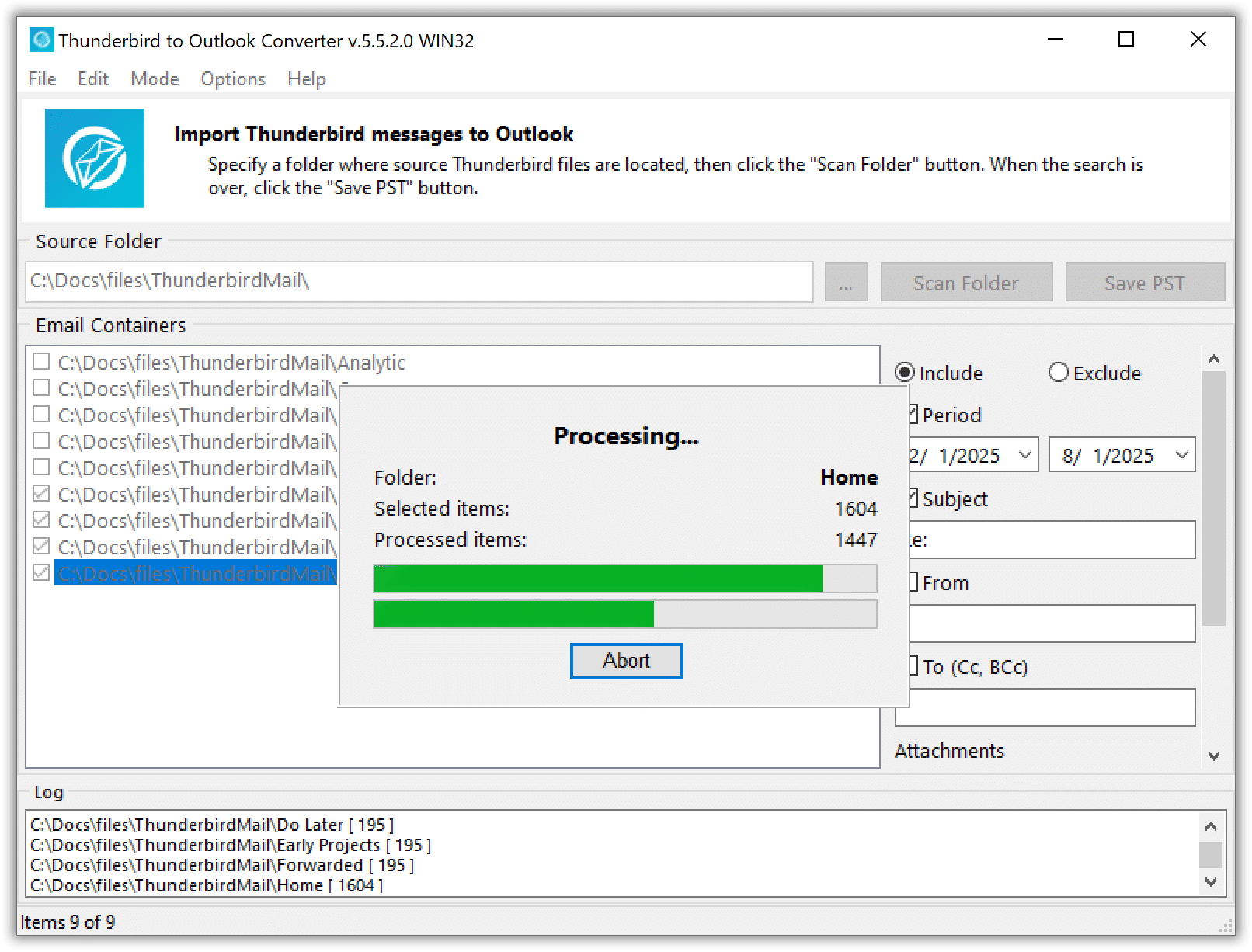This screenshot has width=1252, height=952.
Task: Click the browse folder ellipsis button
Action: [846, 283]
